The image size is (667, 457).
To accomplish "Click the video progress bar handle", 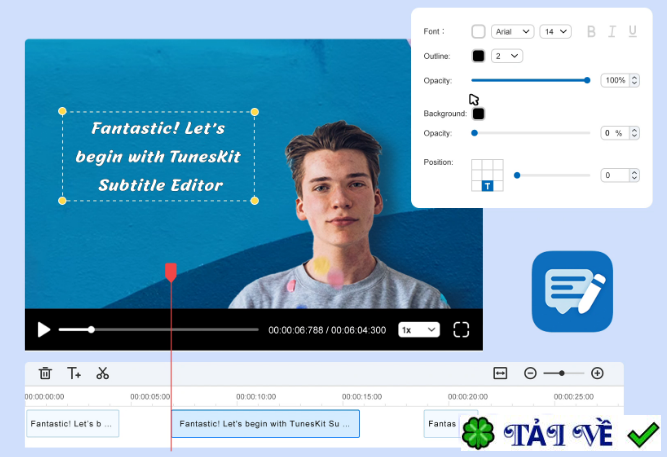I will [91, 329].
